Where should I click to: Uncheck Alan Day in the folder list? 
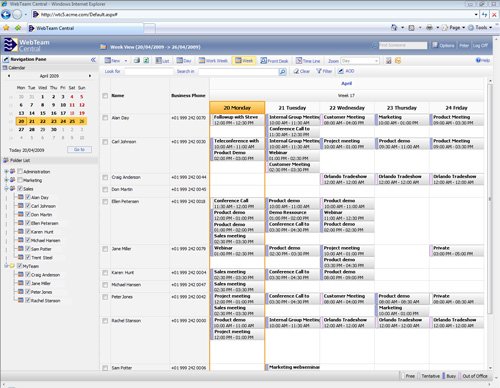[x=28, y=197]
